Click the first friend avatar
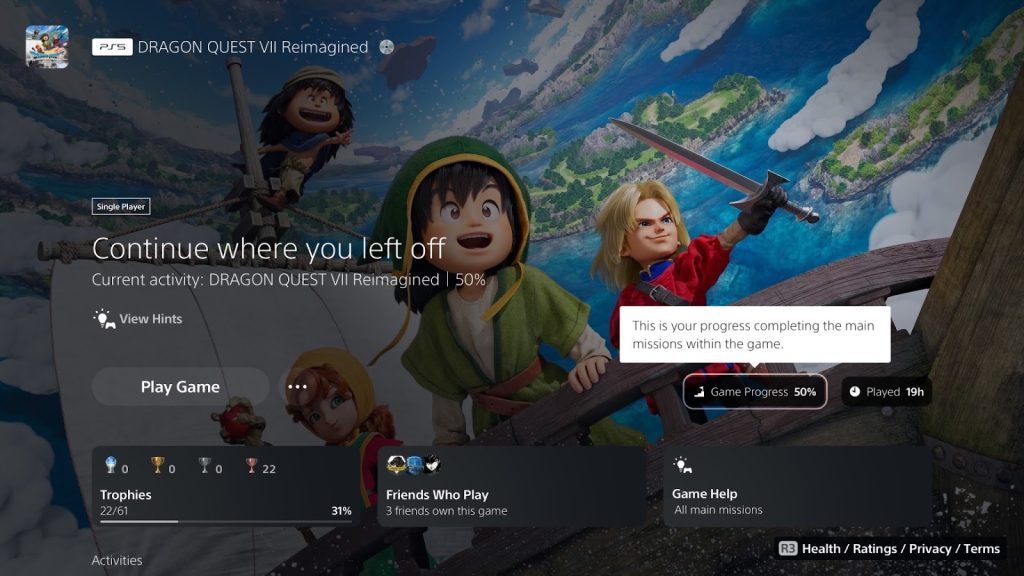This screenshot has width=1024, height=576. coord(396,465)
